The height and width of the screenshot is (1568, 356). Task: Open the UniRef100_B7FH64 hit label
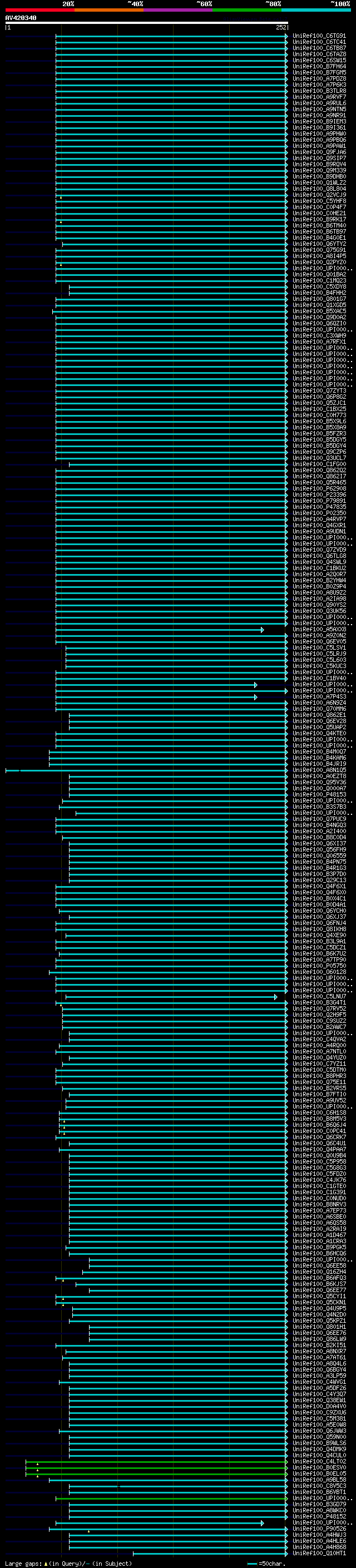click(x=319, y=66)
